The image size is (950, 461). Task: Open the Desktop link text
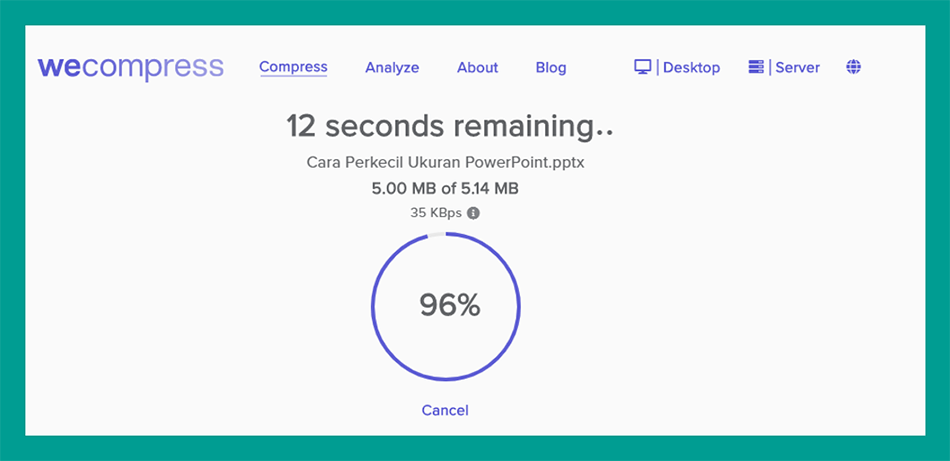click(x=691, y=68)
